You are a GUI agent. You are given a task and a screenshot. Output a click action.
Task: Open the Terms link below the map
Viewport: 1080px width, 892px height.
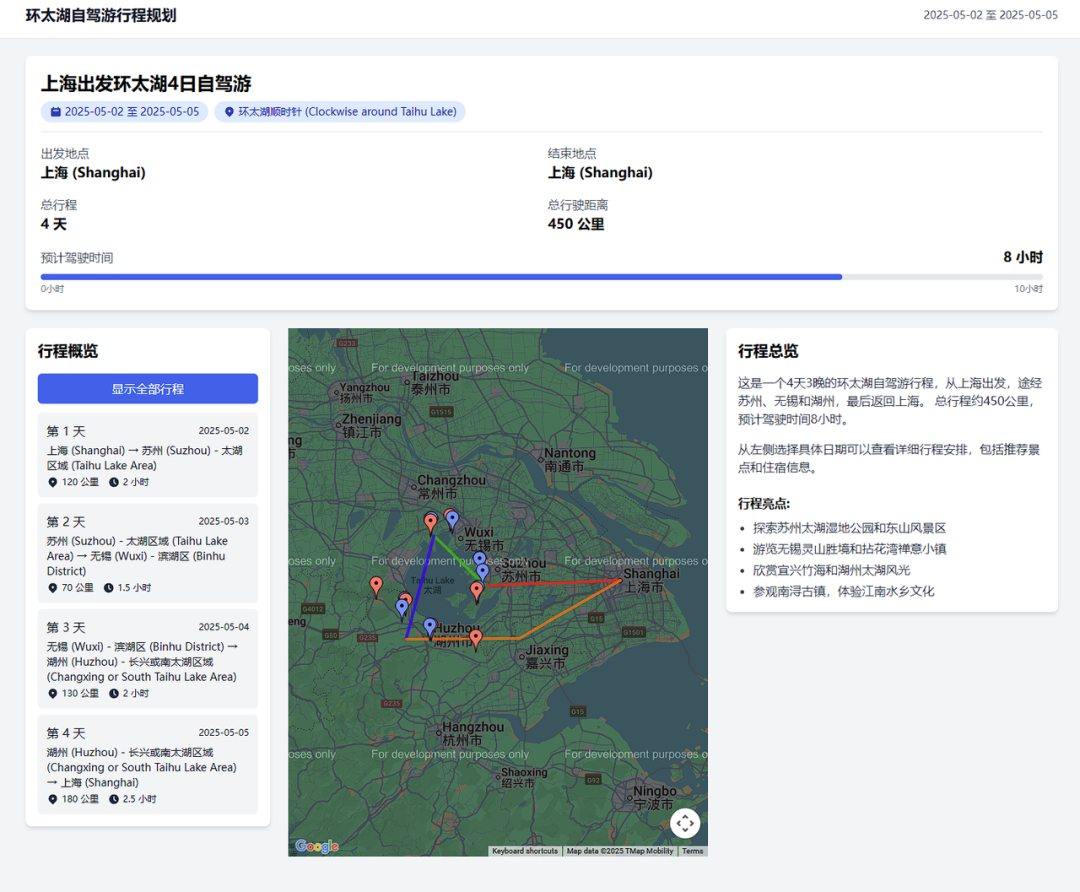click(693, 850)
